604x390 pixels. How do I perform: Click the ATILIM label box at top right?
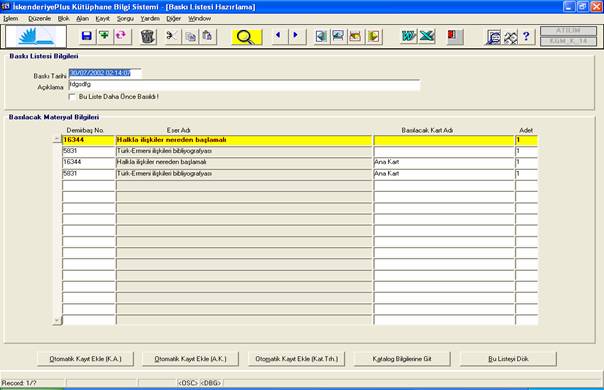[x=568, y=30]
